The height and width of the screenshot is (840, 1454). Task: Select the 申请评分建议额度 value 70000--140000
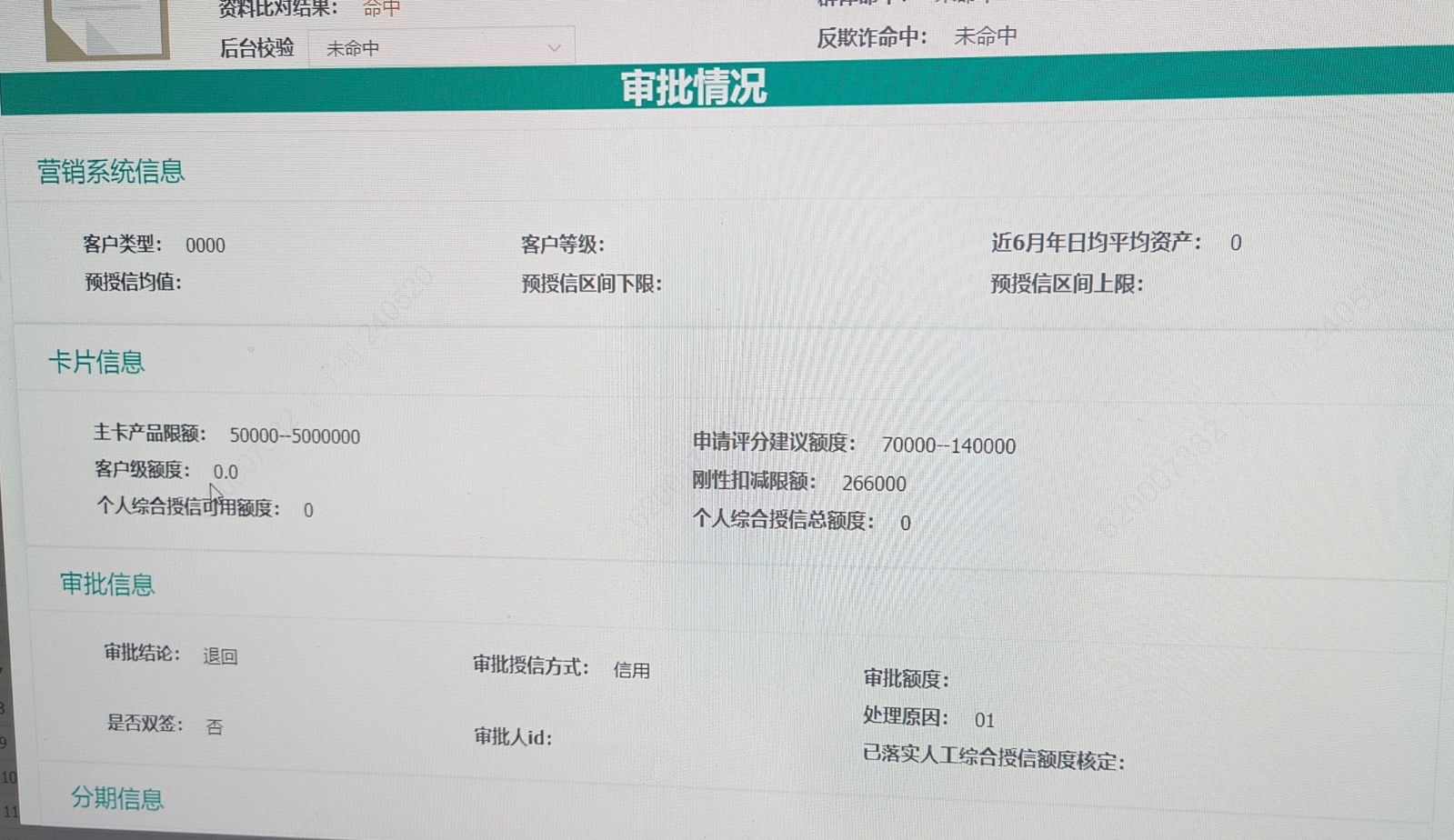948,445
